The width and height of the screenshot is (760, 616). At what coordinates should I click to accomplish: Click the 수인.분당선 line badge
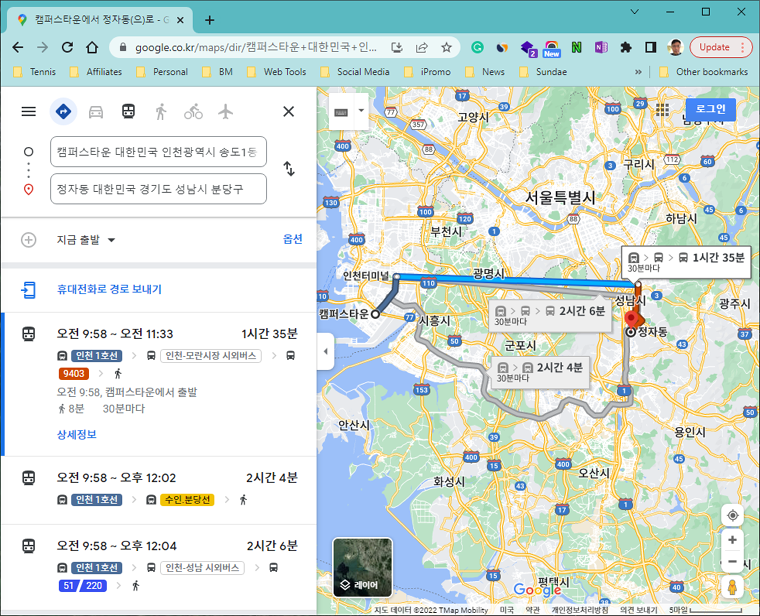tap(187, 500)
